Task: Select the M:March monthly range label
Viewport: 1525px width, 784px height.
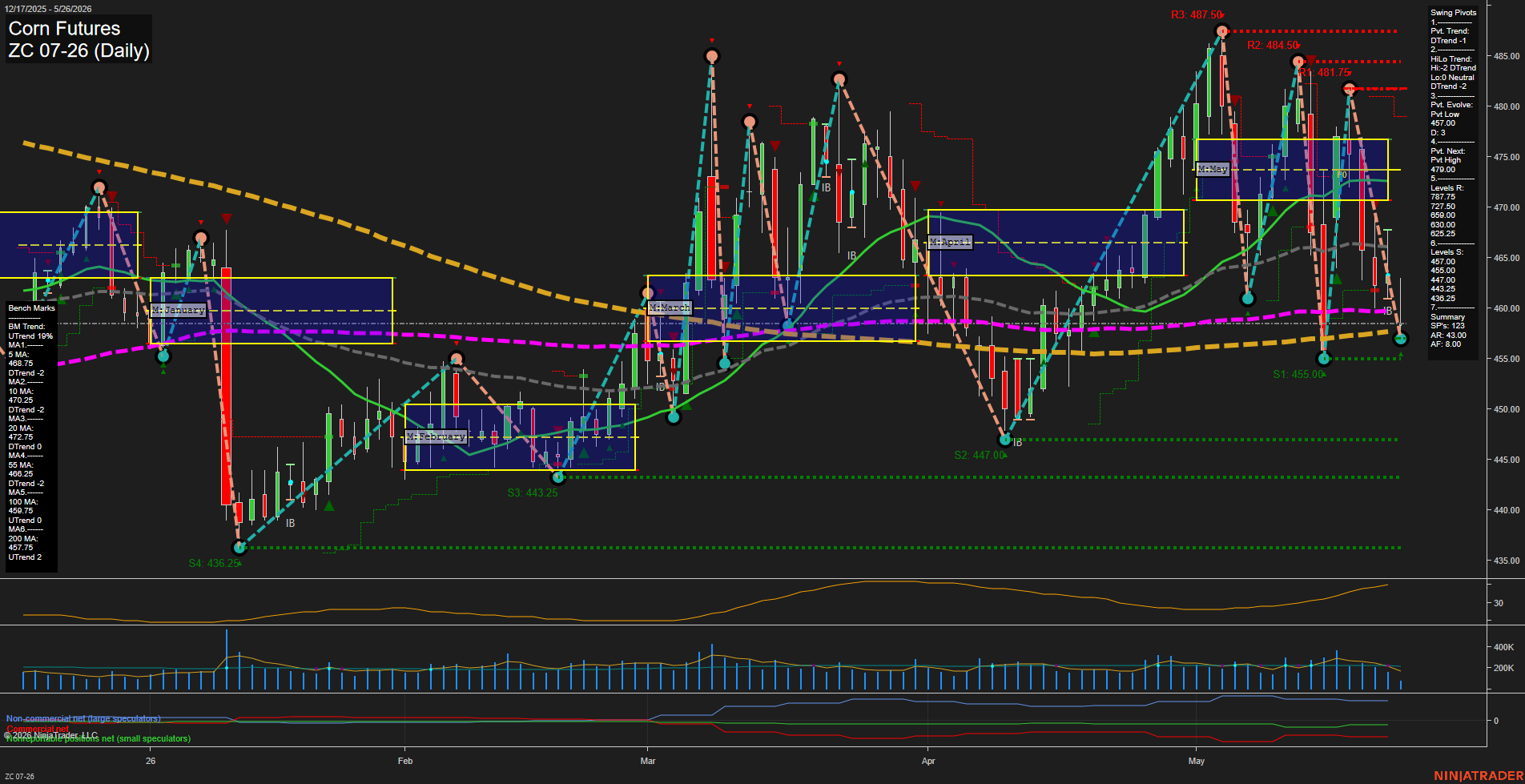Action: (670, 308)
